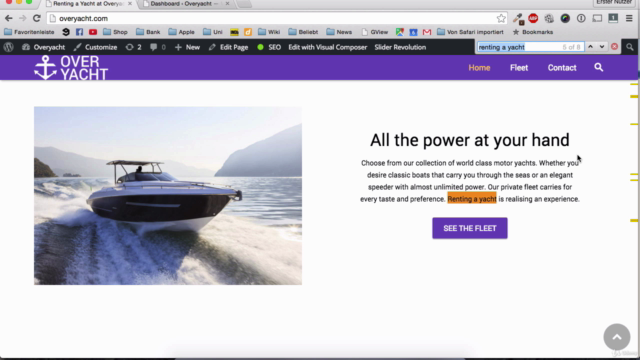The height and width of the screenshot is (360, 640).
Task: Open the Beliebt bookmarks folder
Action: pos(303,32)
